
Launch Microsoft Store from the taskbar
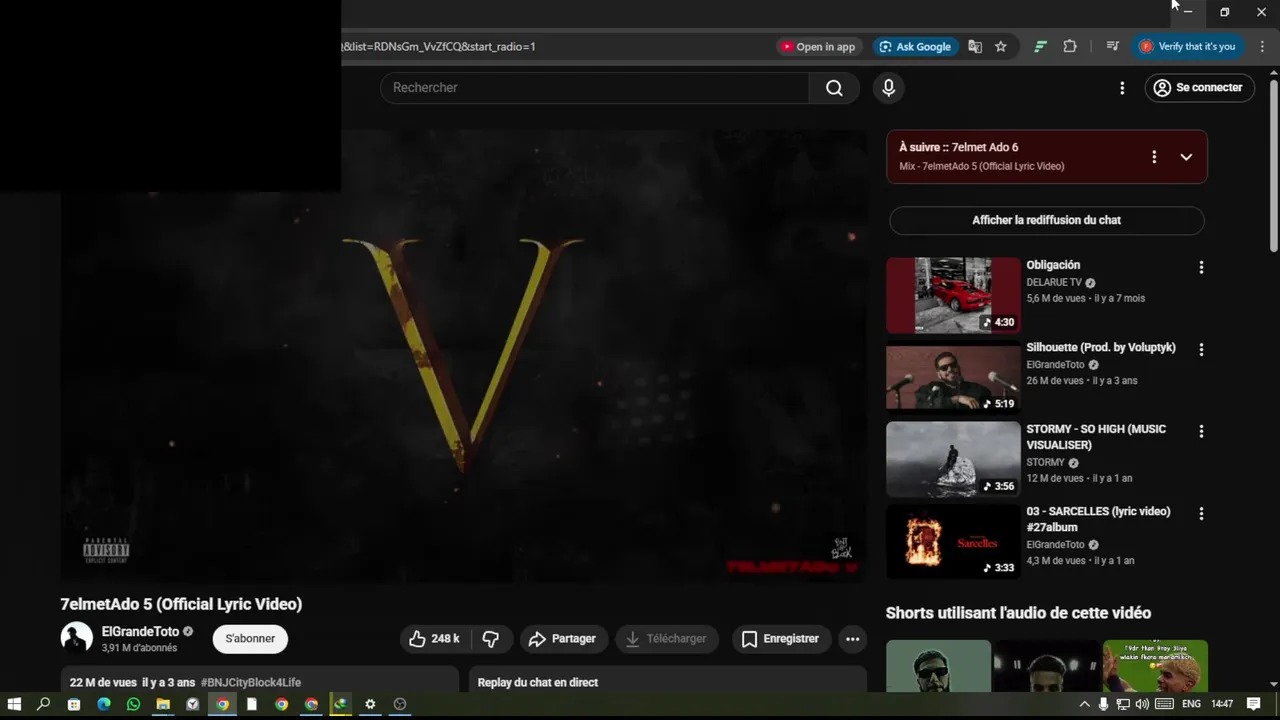(74, 704)
